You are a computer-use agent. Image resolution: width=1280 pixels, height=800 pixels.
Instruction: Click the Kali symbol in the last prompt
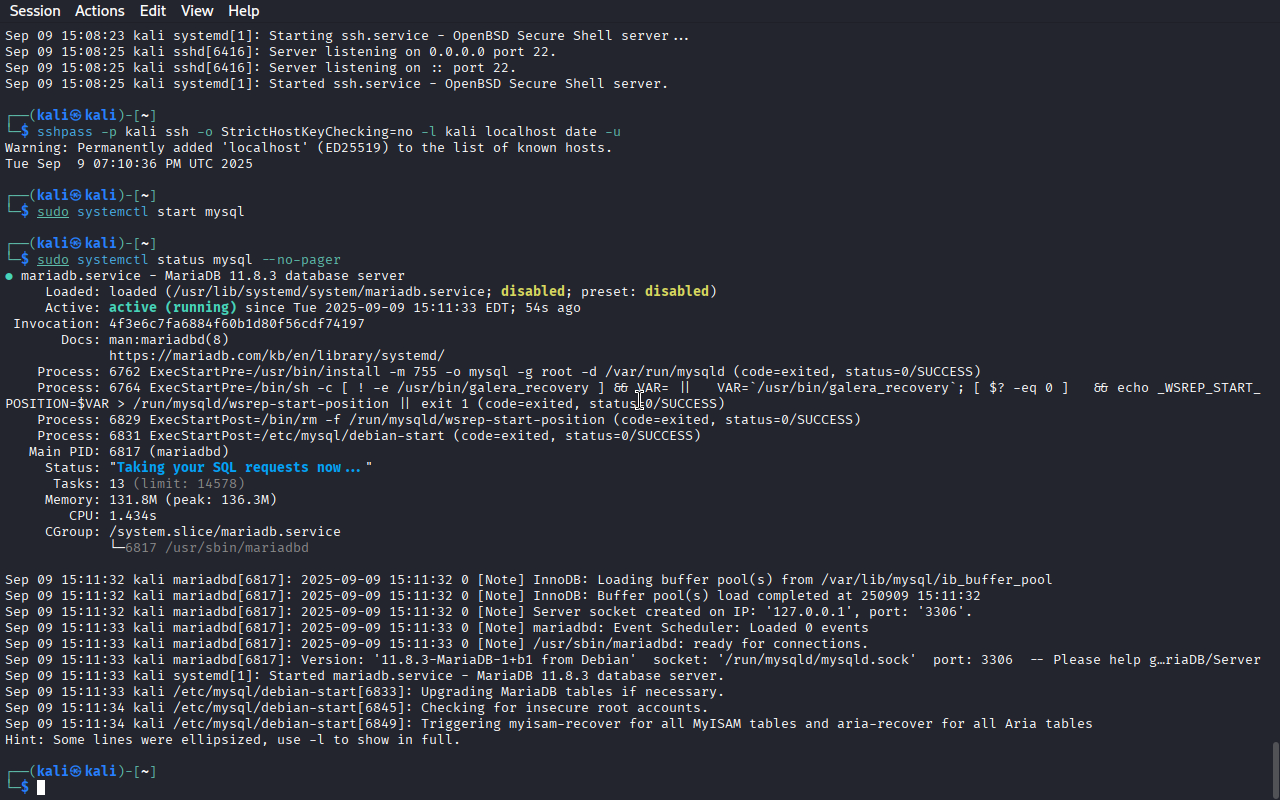[75, 772]
